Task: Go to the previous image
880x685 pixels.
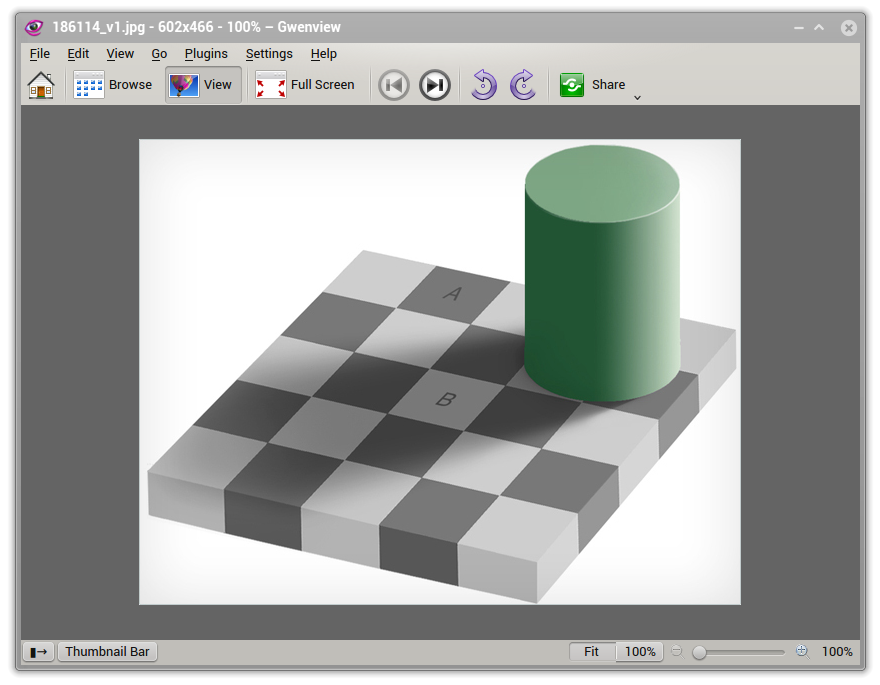Action: tap(394, 85)
